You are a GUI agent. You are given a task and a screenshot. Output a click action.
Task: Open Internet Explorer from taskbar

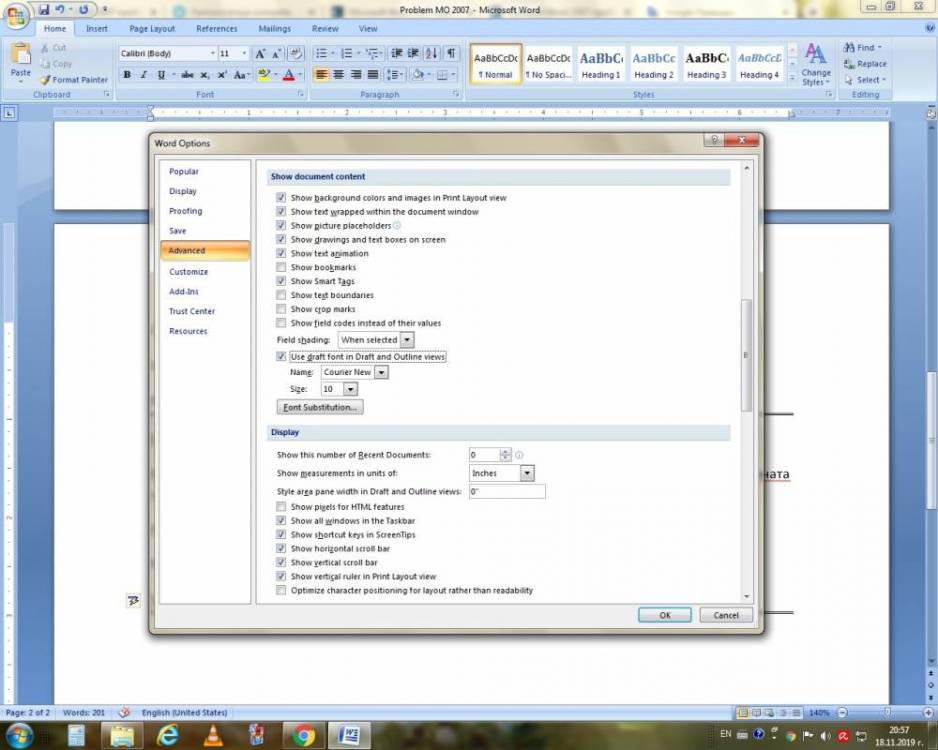(x=168, y=735)
